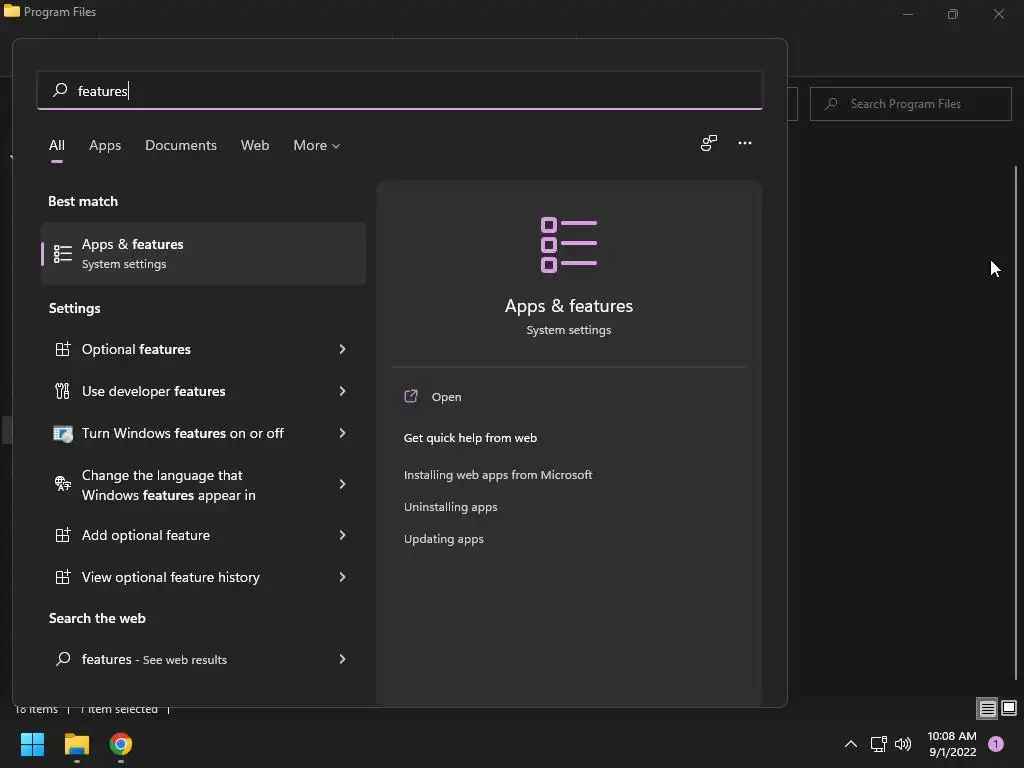The height and width of the screenshot is (768, 1024).
Task: Click Open in the preview pane
Action: pos(446,397)
